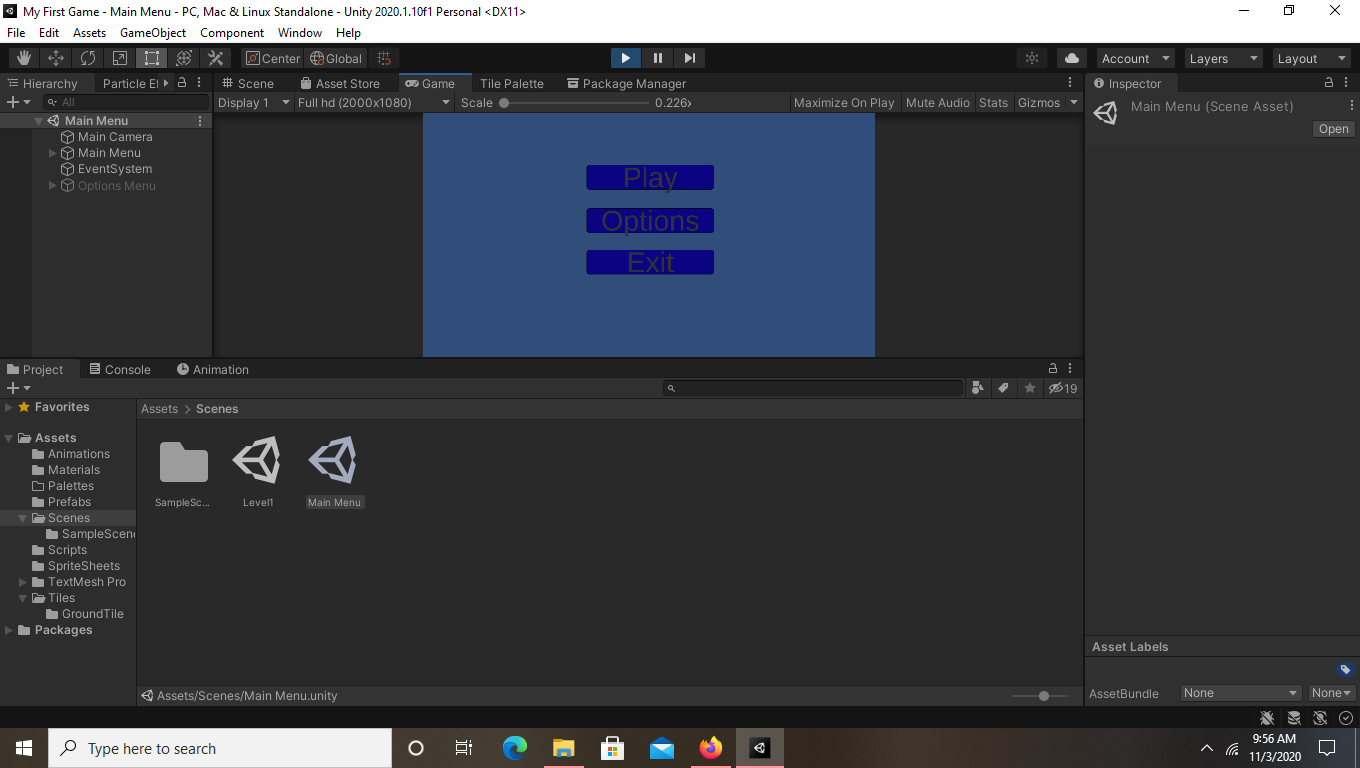Switch to the Package Manager tab
1360x768 pixels.
[626, 84]
